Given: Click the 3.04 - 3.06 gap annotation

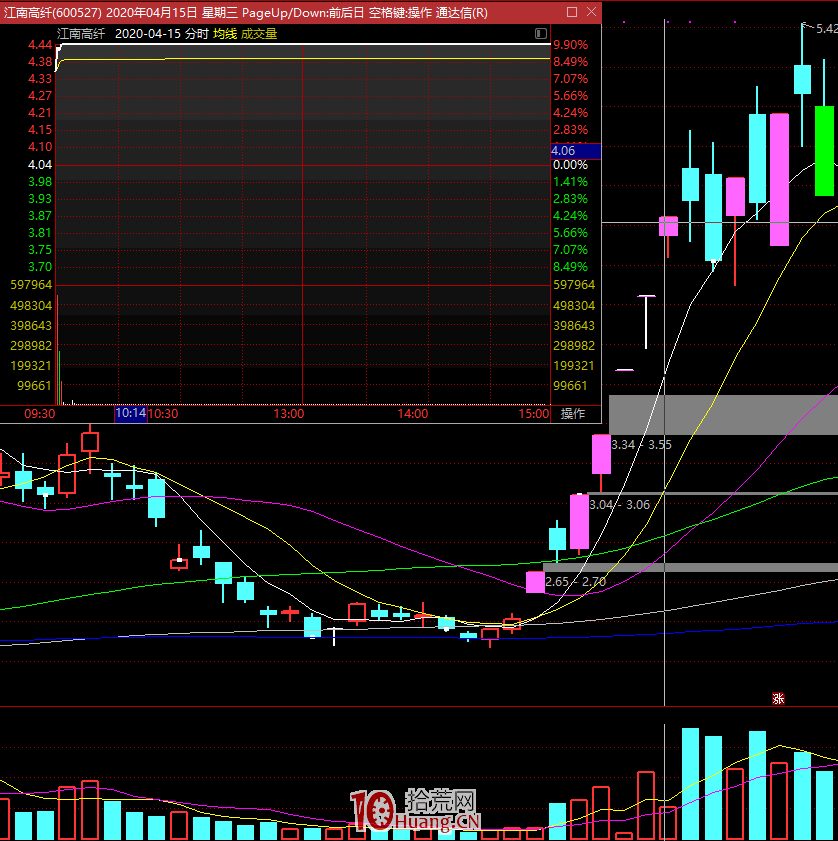Looking at the screenshot, I should [x=620, y=505].
